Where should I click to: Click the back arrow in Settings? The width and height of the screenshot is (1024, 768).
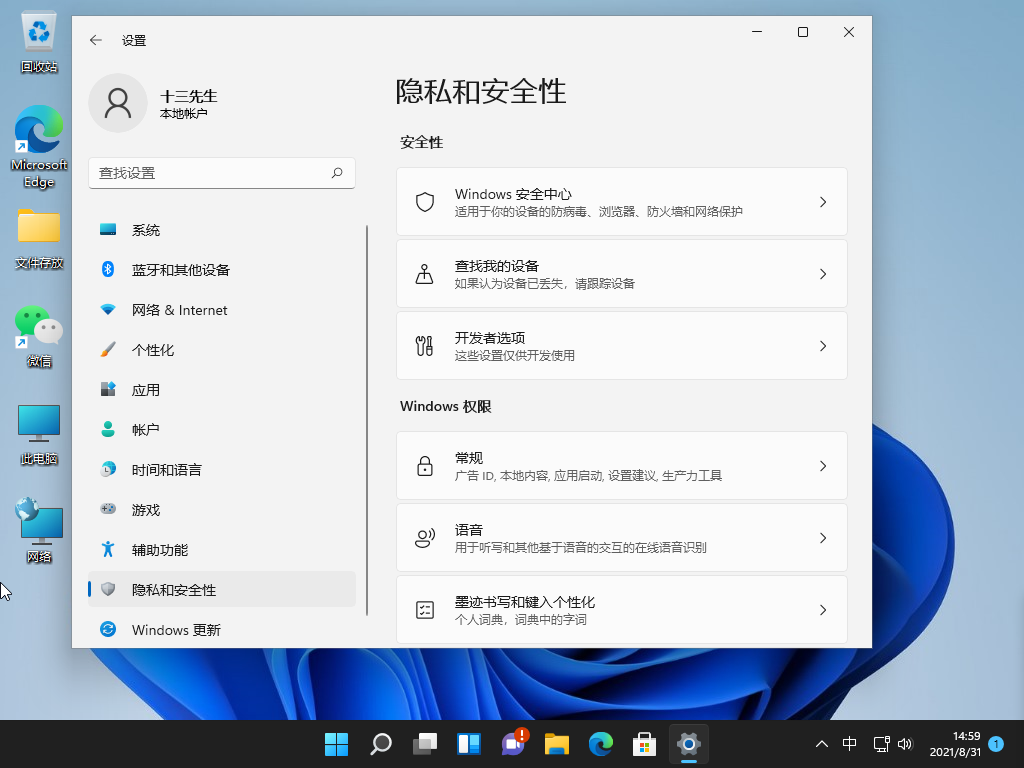(95, 40)
